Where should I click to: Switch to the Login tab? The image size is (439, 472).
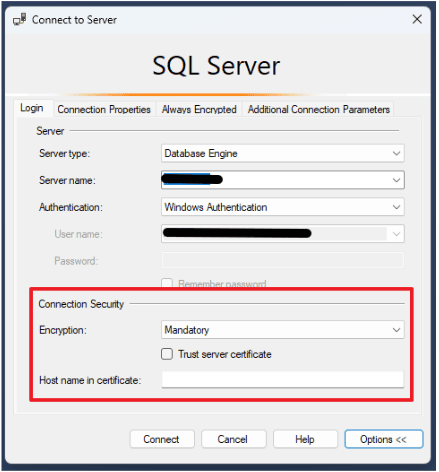32,108
